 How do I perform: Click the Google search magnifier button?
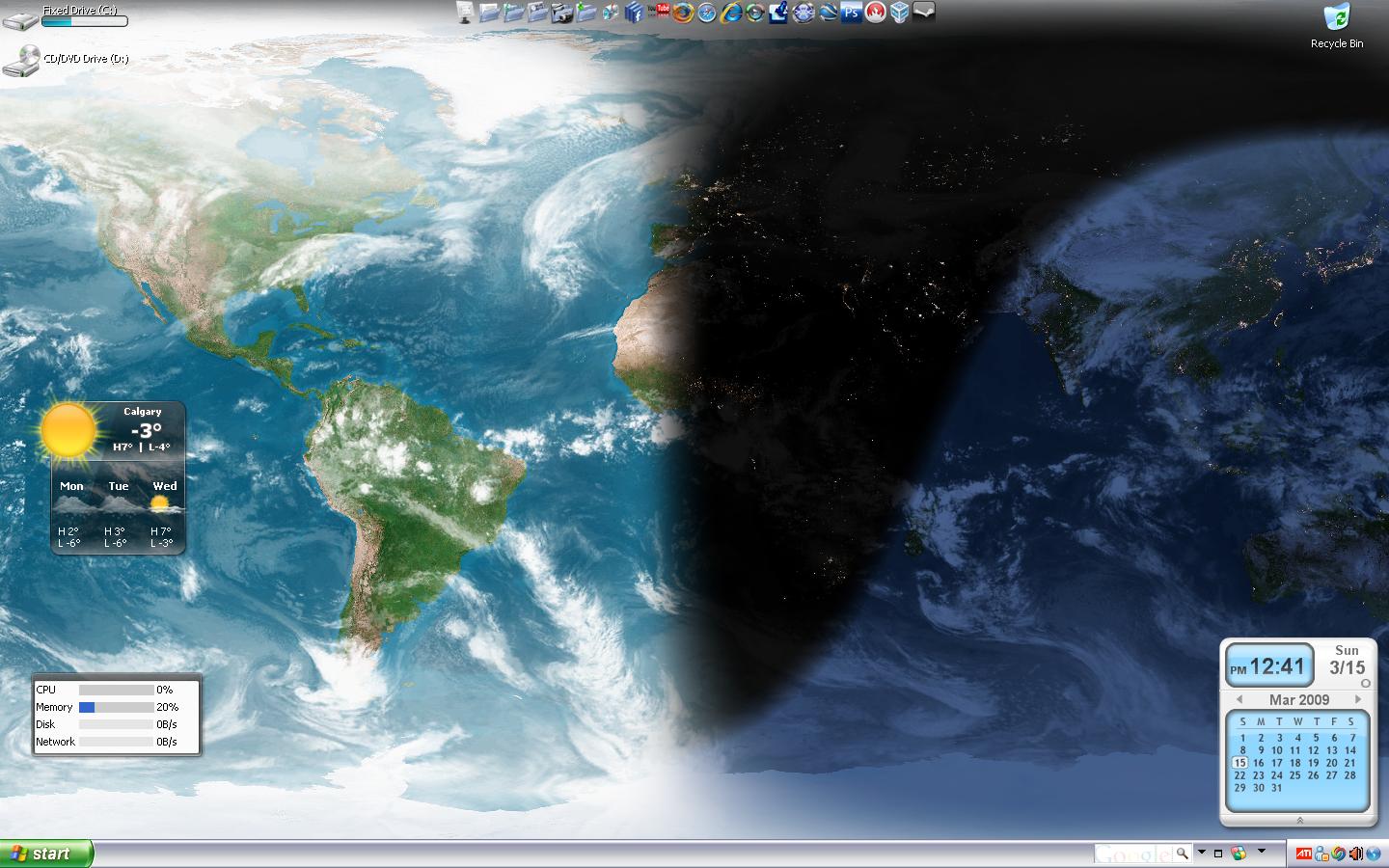coord(1182,854)
